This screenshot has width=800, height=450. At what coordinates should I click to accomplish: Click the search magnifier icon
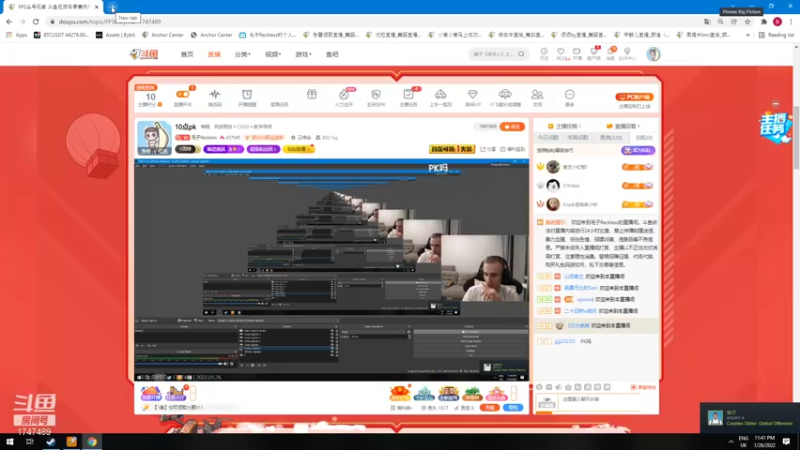(521, 54)
